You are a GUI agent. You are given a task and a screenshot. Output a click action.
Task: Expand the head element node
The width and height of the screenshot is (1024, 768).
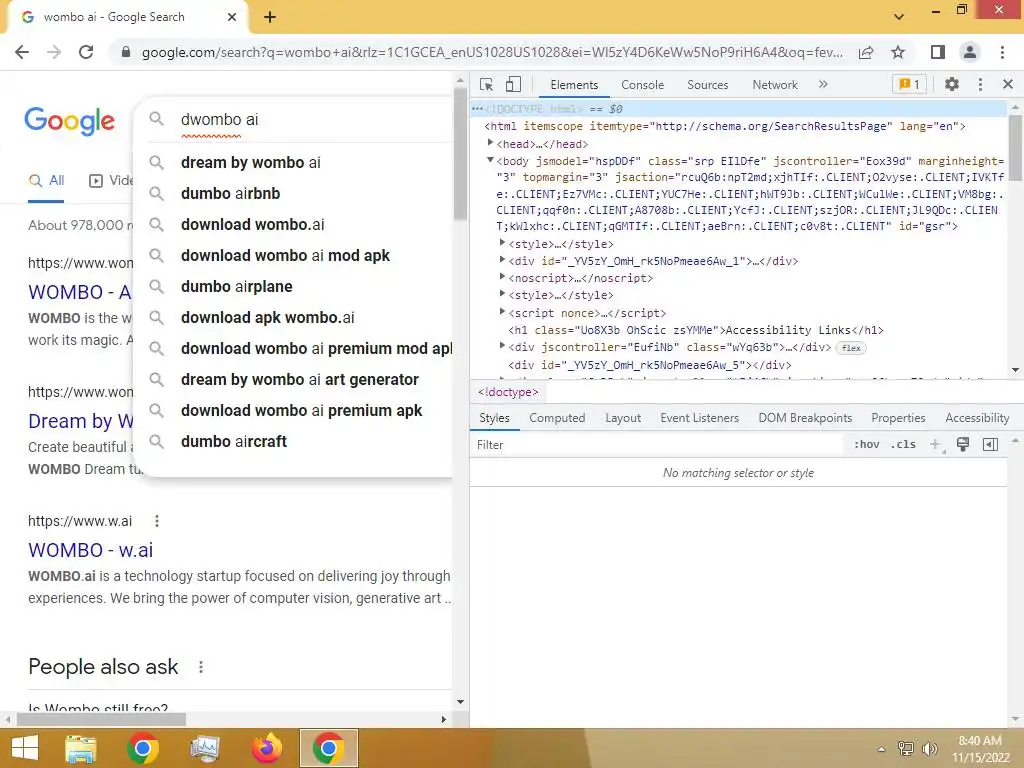pos(490,143)
